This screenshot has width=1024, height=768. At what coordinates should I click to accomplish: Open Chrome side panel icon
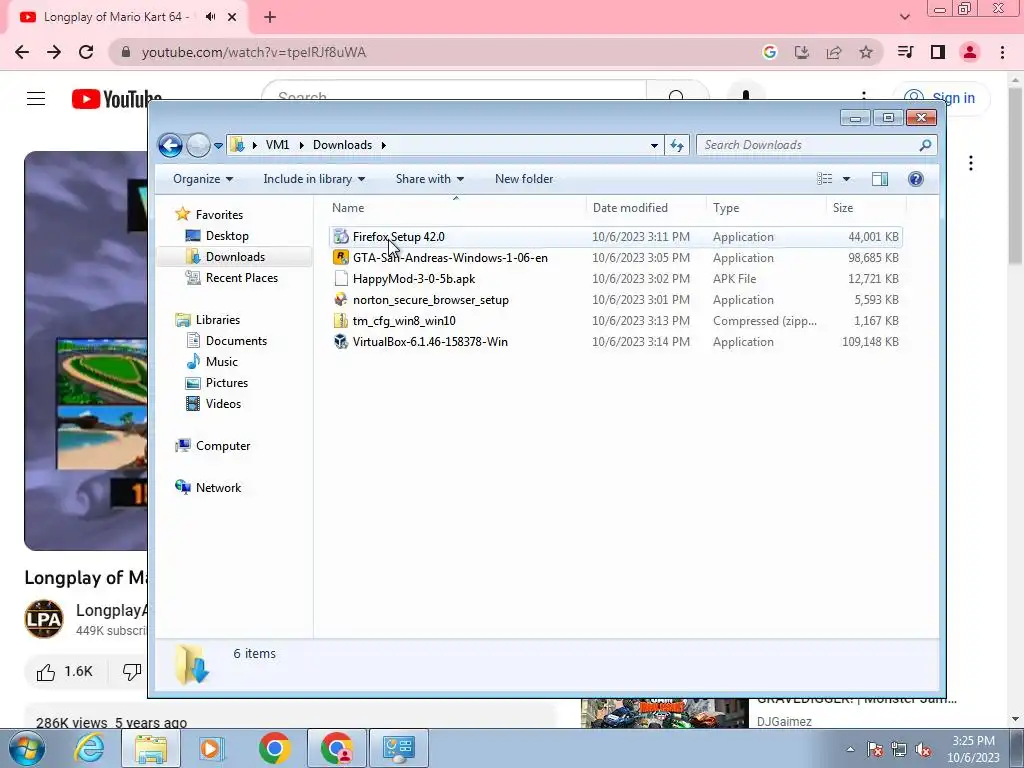[x=938, y=52]
